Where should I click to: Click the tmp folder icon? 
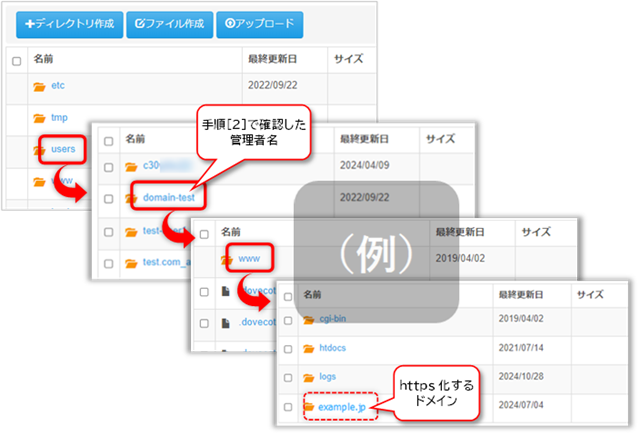(40, 118)
